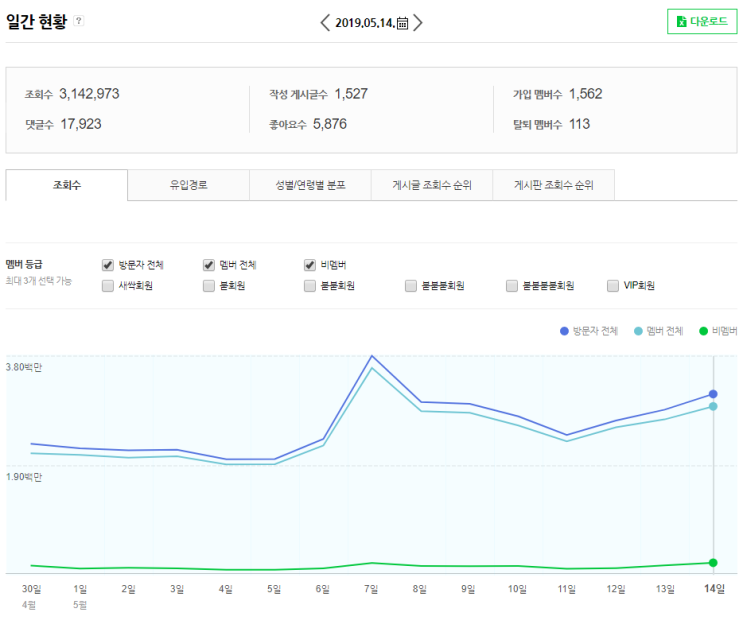Tick the first 봄회원 checkbox under 멤버 전체
743x624 pixels.
[209, 286]
